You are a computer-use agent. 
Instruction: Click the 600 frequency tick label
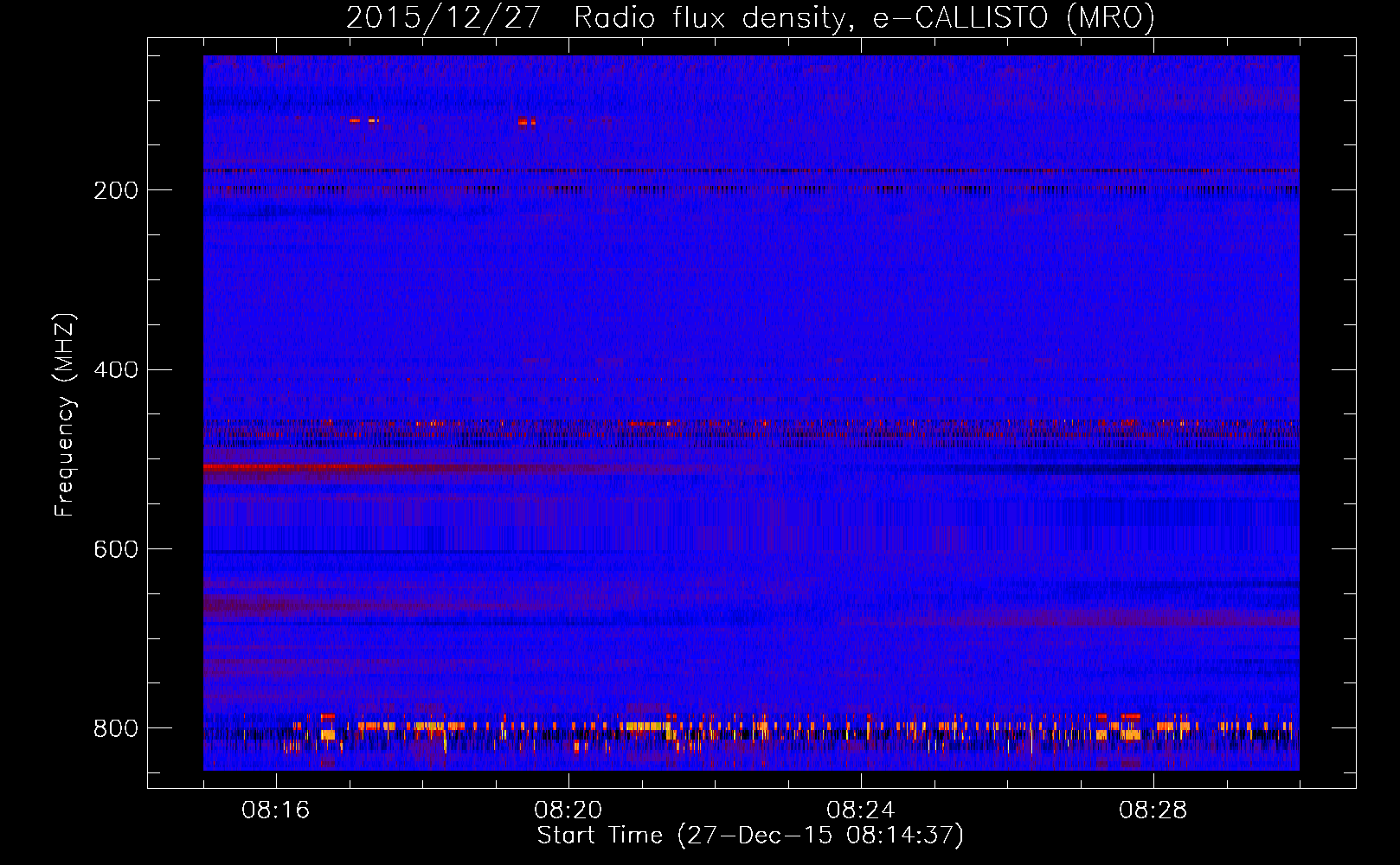[116, 550]
